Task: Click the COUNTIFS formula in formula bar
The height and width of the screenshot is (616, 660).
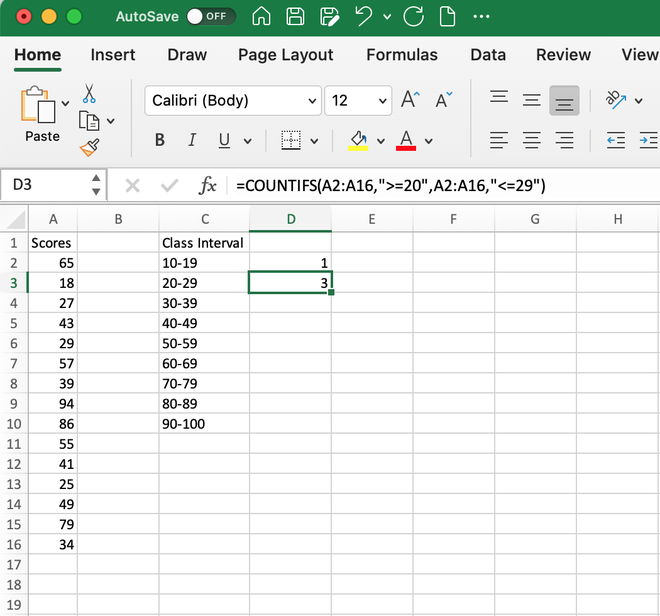Action: 391,186
